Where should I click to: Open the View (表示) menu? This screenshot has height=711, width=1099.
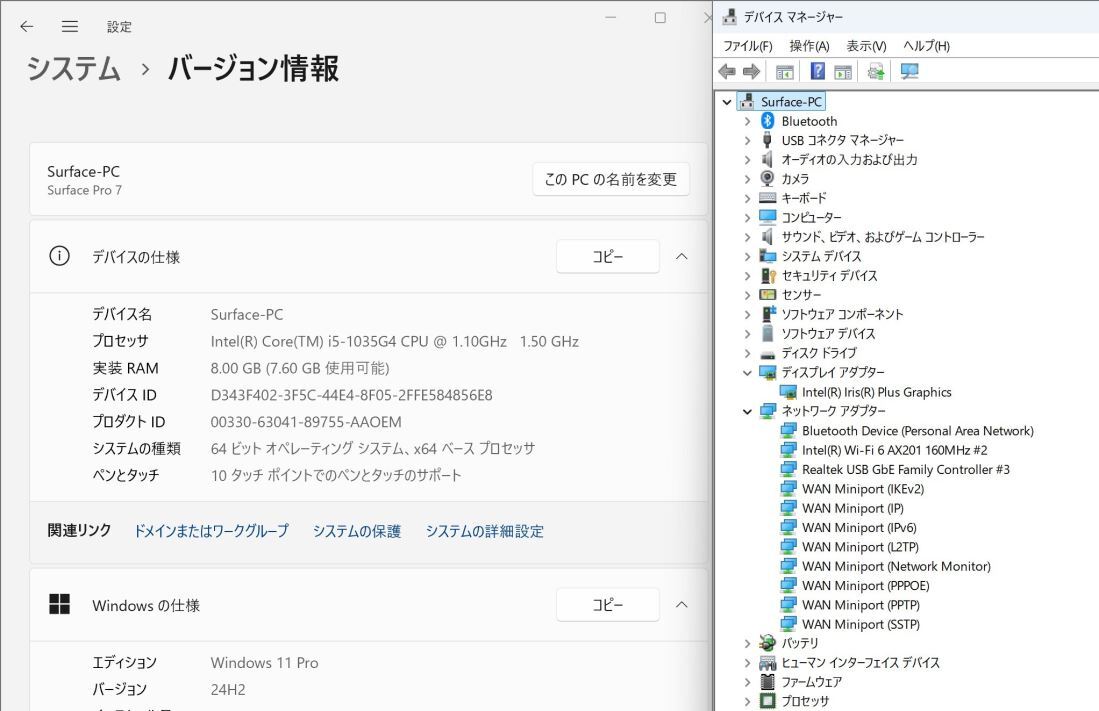click(x=866, y=46)
